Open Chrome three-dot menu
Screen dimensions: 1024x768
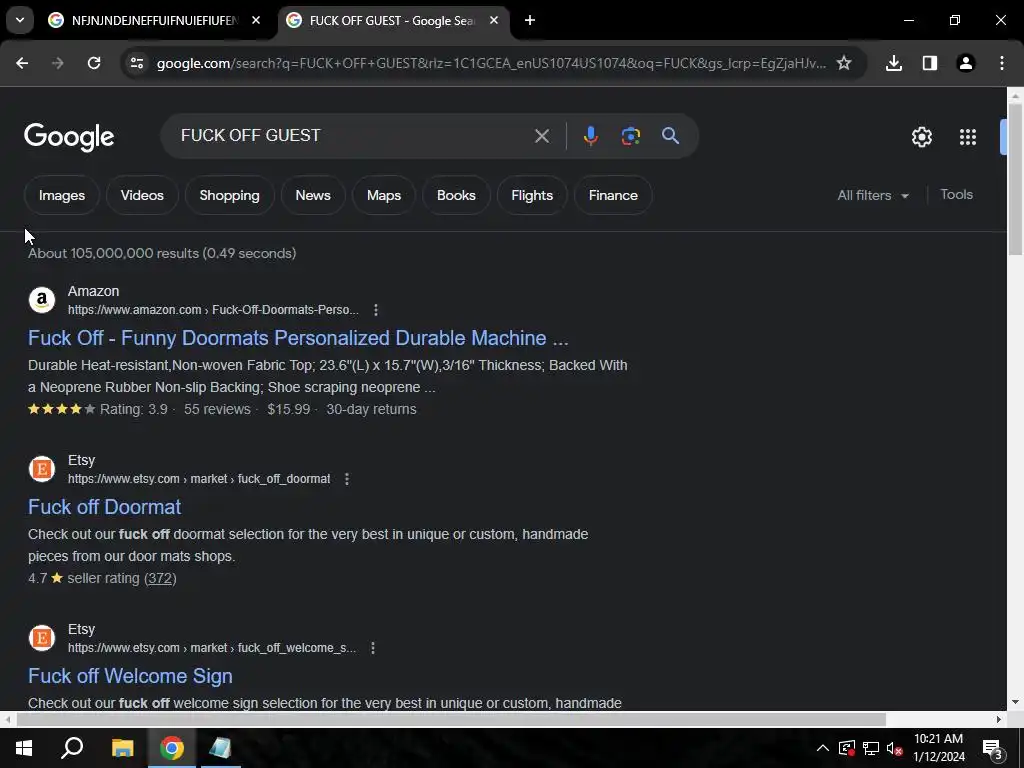click(x=1002, y=63)
